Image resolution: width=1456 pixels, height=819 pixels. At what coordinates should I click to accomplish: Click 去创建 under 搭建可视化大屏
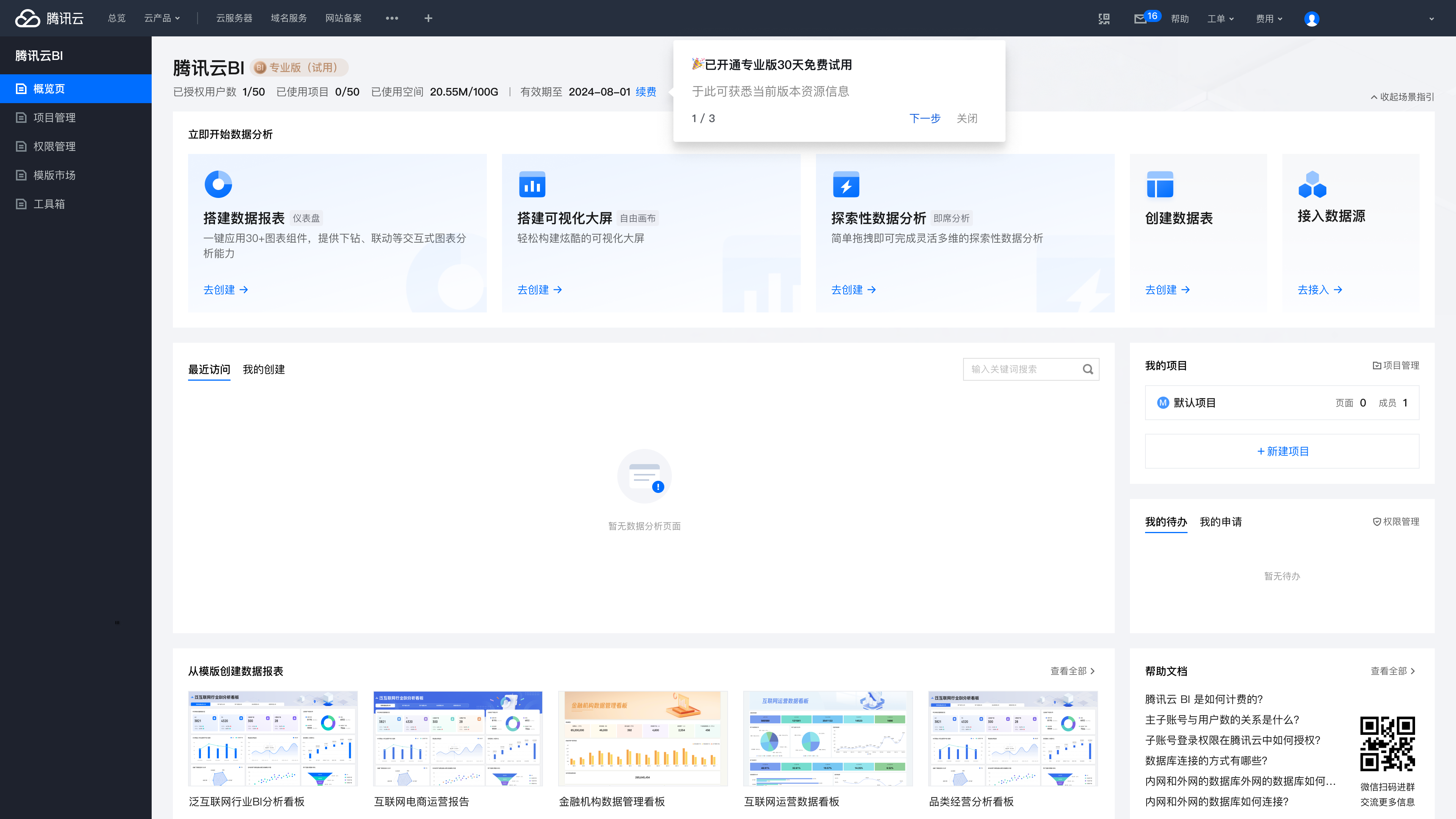(x=540, y=290)
